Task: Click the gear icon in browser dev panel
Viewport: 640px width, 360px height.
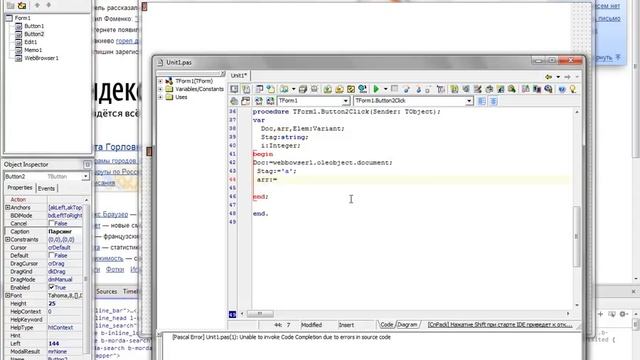Action: (x=623, y=314)
